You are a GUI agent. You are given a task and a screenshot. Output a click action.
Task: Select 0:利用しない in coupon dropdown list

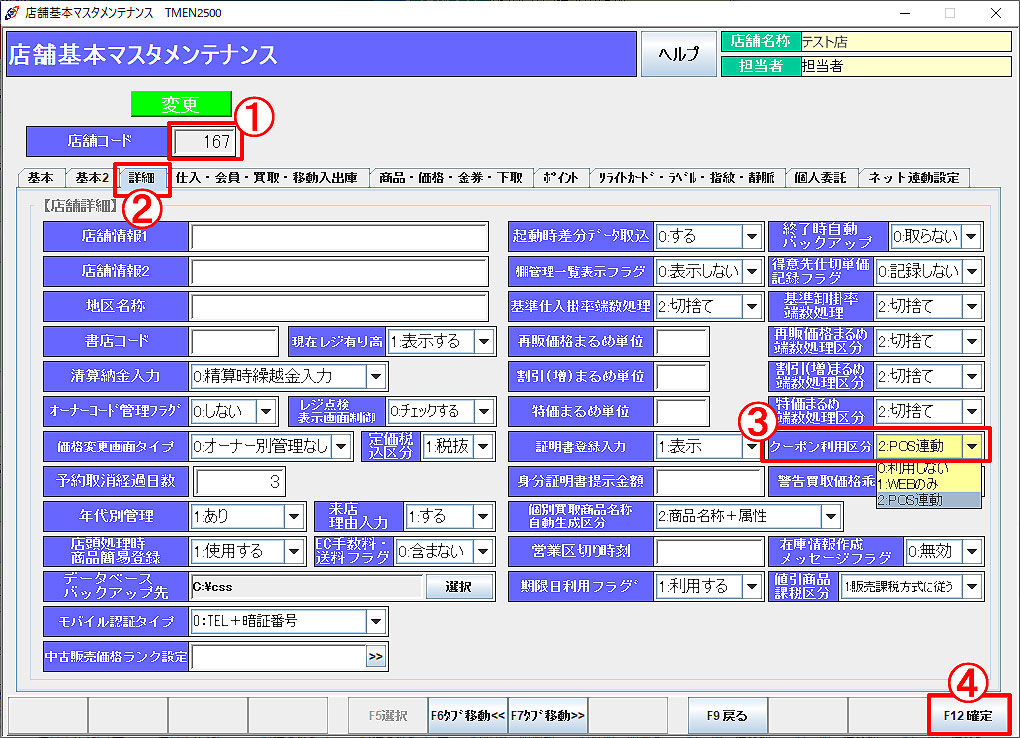[912, 468]
